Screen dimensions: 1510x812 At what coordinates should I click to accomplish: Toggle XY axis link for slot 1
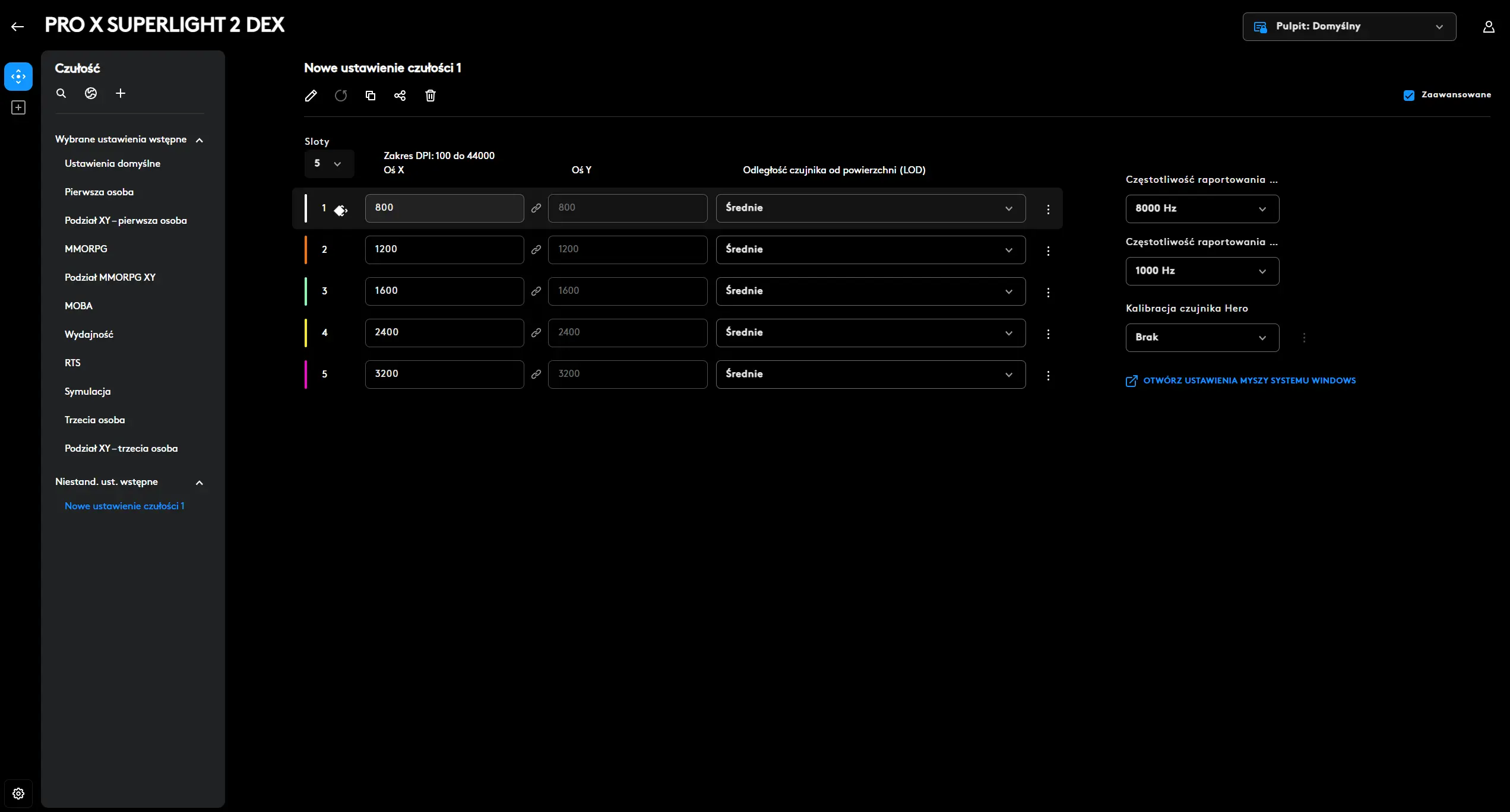pos(536,208)
